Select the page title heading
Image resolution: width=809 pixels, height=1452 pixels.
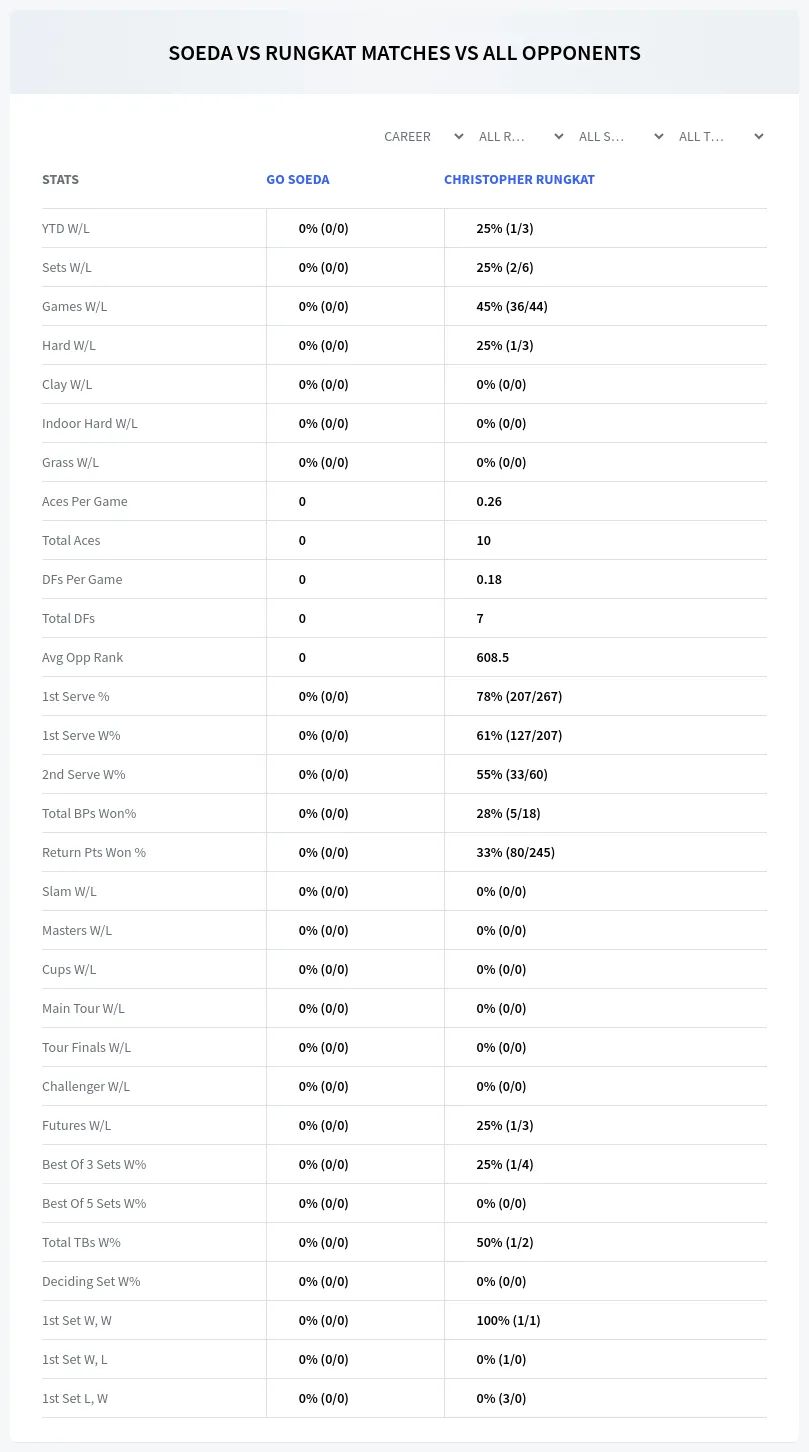pyautogui.click(x=404, y=53)
